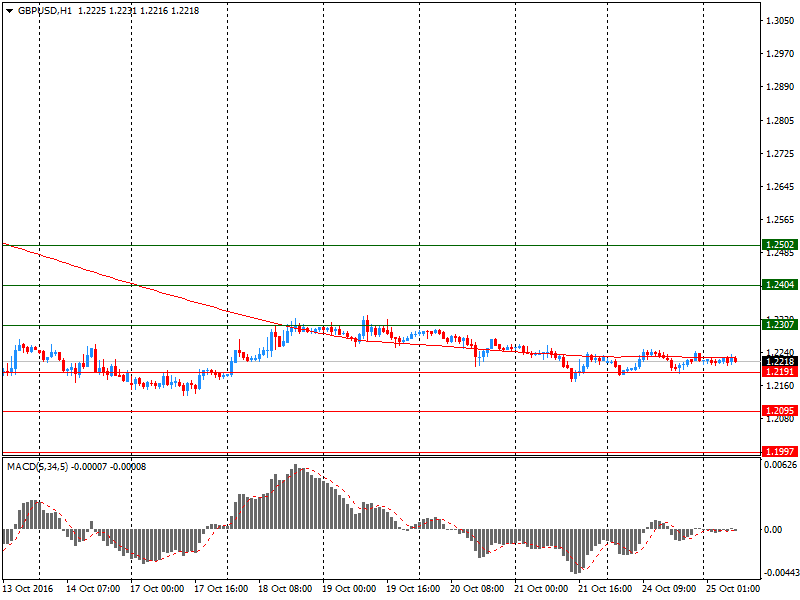Click the 1.3050 price scale value
This screenshot has width=800, height=600.
(780, 20)
